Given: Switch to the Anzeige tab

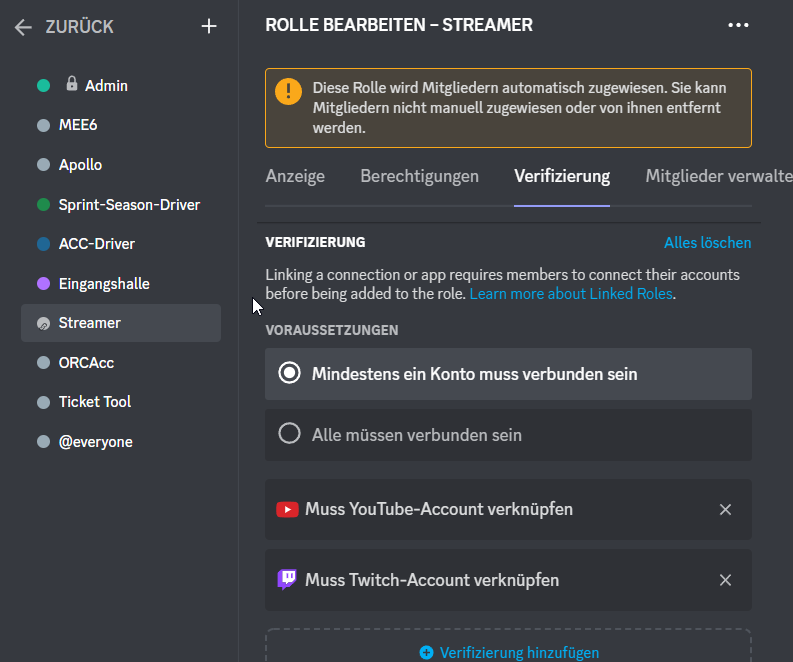Looking at the screenshot, I should point(295,177).
